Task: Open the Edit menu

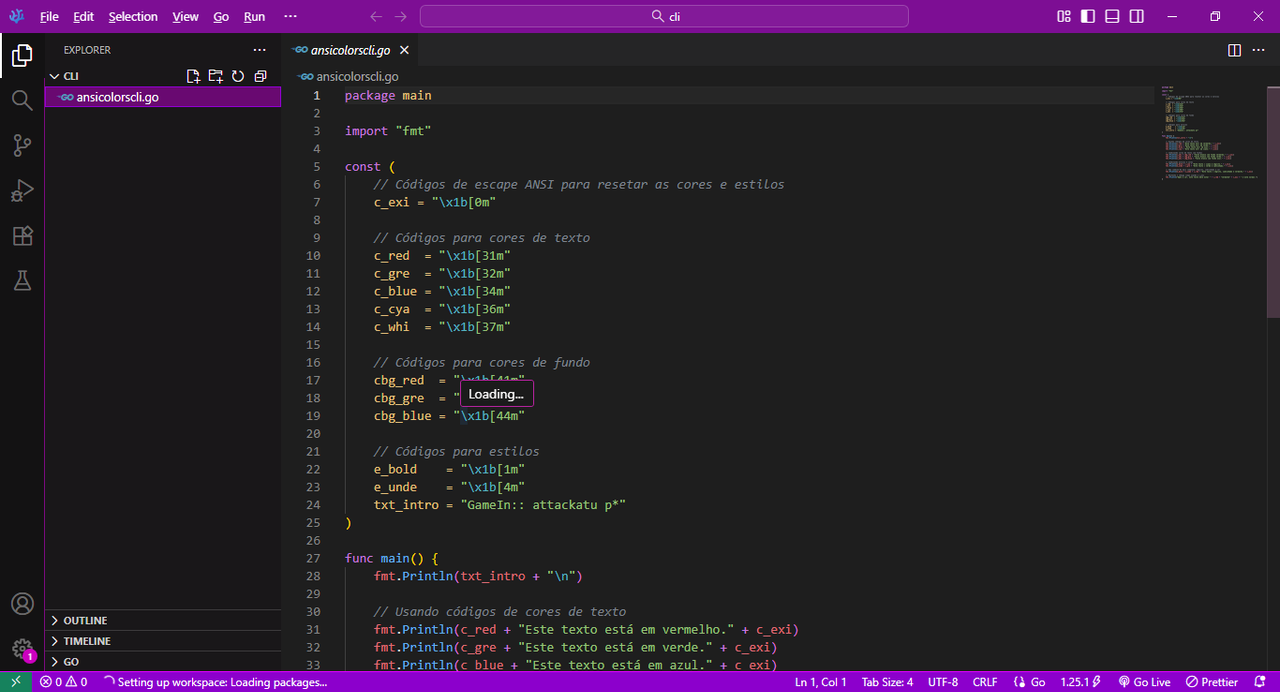Action: tap(84, 17)
